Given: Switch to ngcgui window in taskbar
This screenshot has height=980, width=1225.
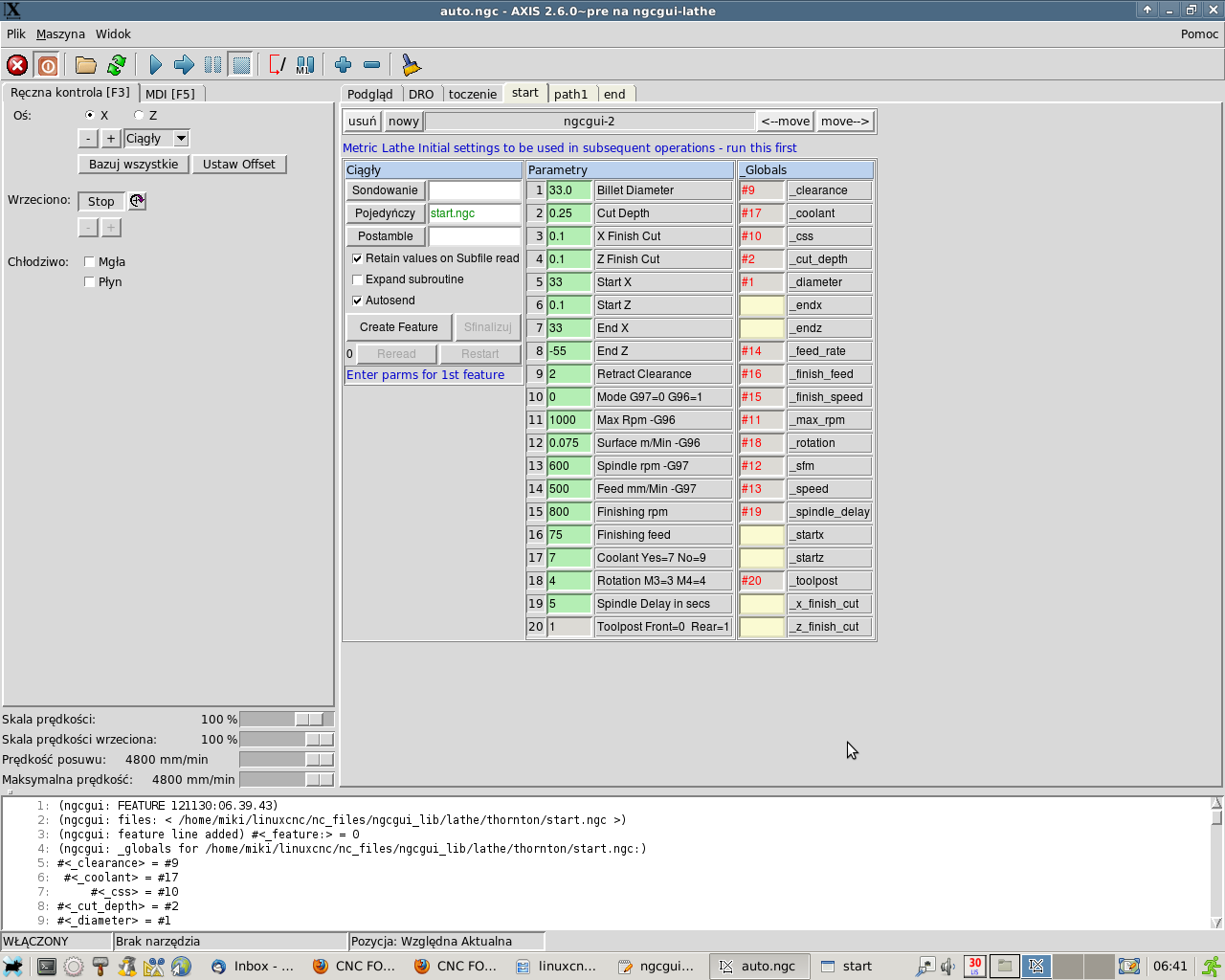Looking at the screenshot, I should pyautogui.click(x=657, y=966).
